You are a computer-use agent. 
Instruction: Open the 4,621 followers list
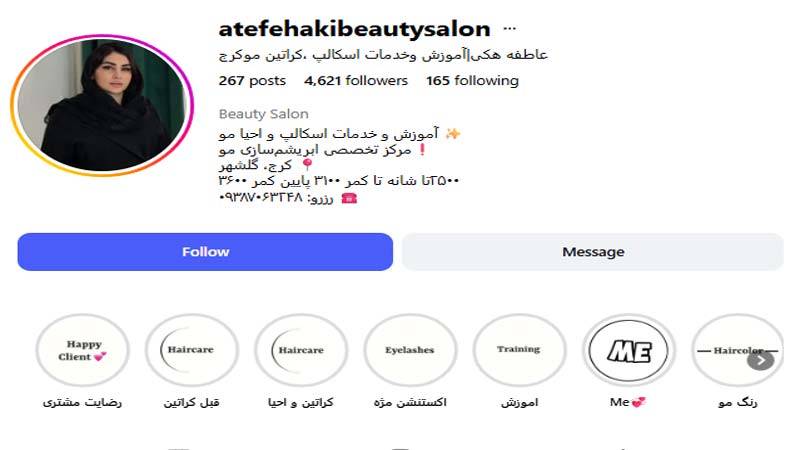[356, 81]
